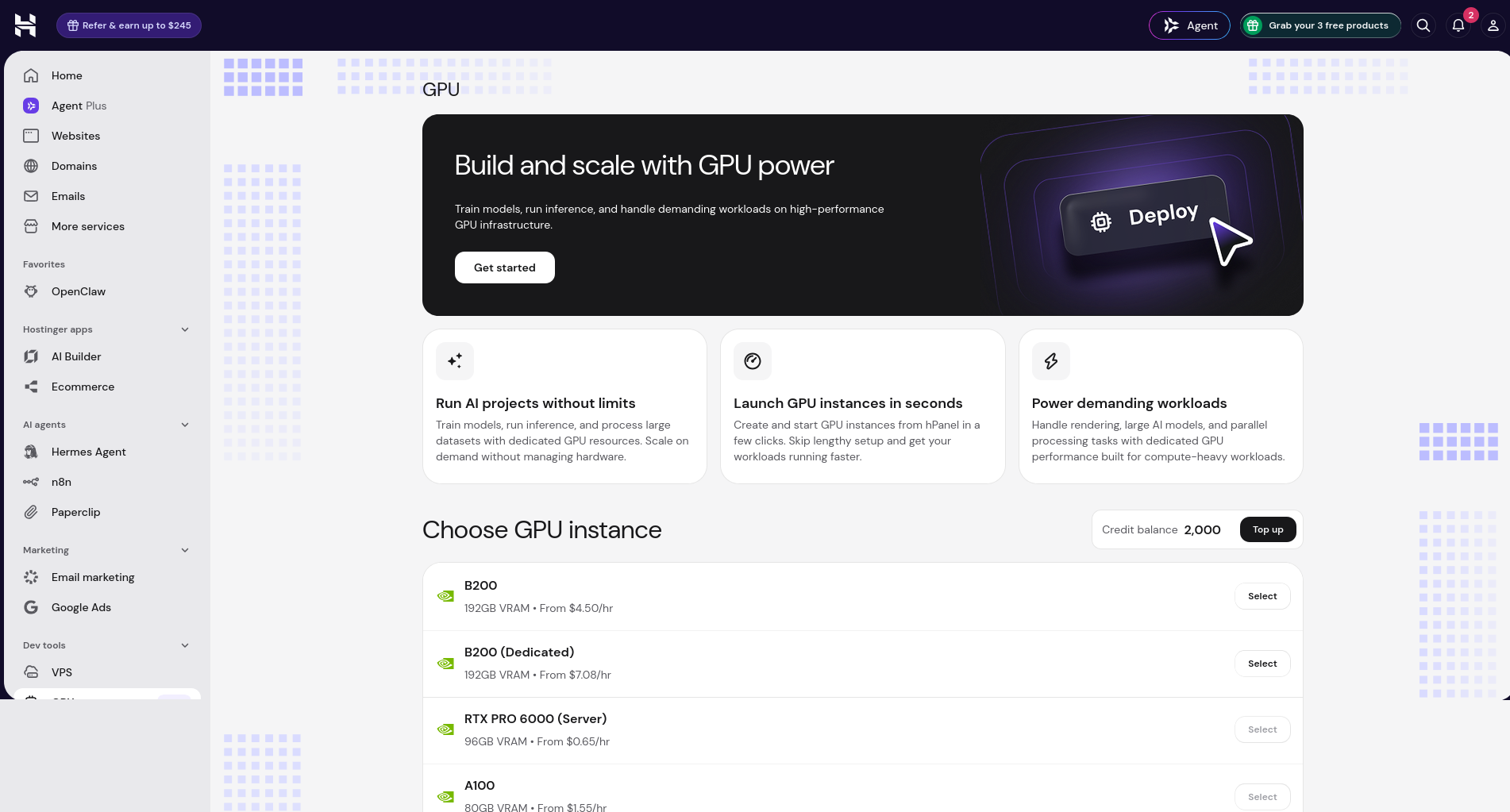
Task: Click the NVIDIA icon in RTX PRO 6000 row
Action: coord(445,729)
